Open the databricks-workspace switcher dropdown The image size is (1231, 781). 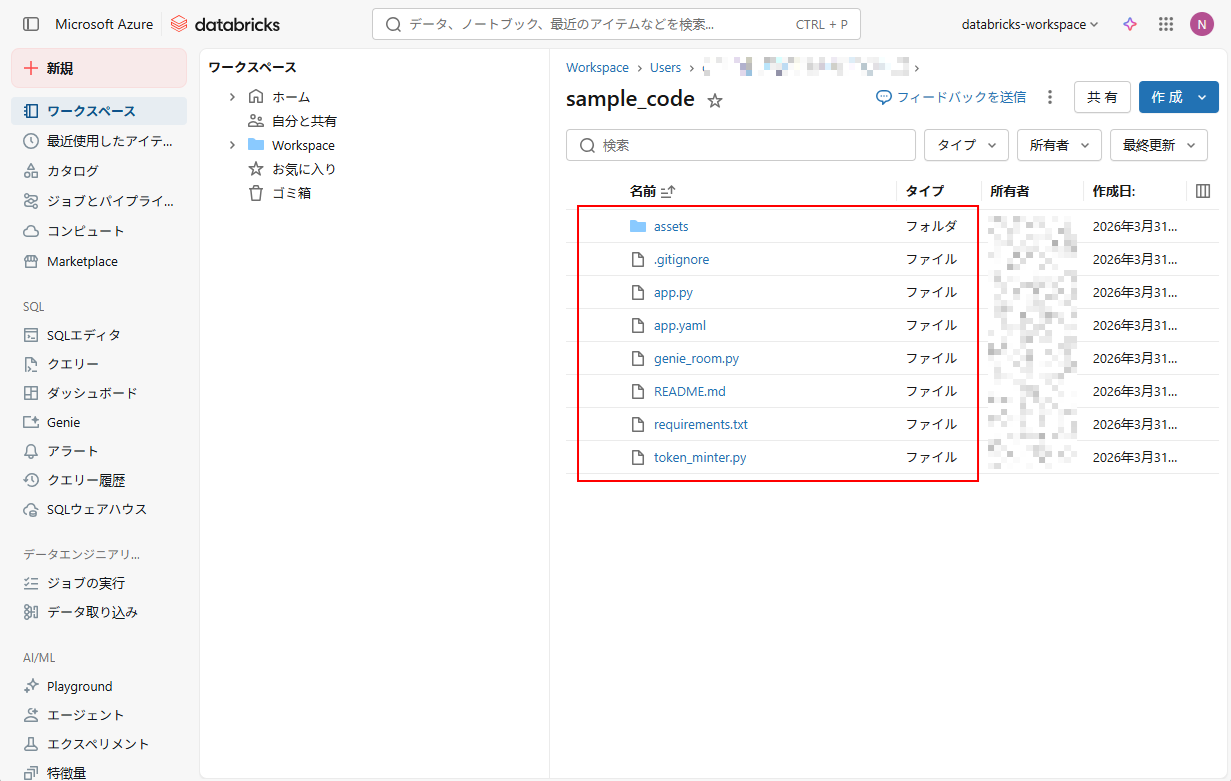pyautogui.click(x=1029, y=24)
